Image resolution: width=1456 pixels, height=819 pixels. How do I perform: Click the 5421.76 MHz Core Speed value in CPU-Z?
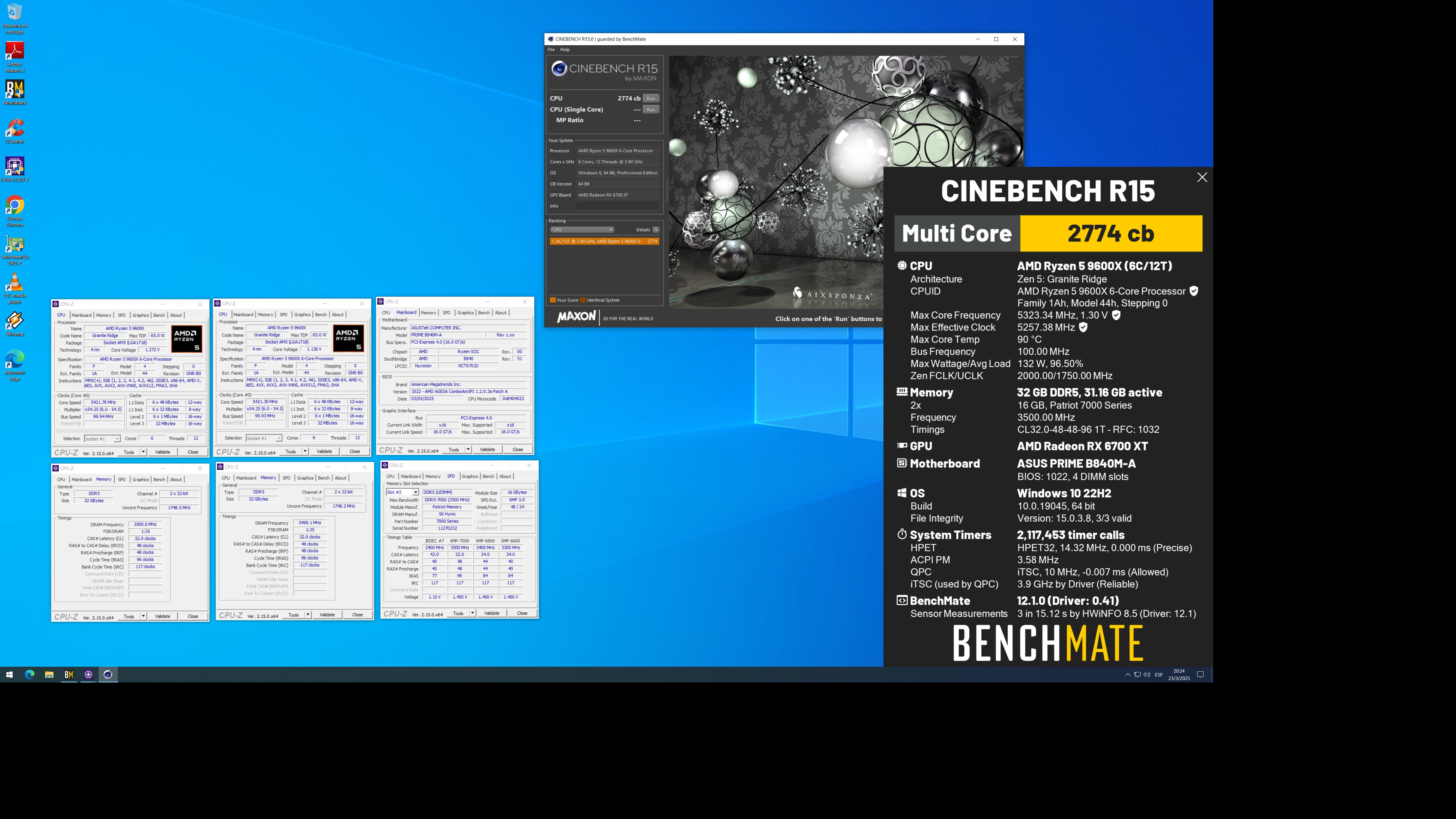point(103,403)
